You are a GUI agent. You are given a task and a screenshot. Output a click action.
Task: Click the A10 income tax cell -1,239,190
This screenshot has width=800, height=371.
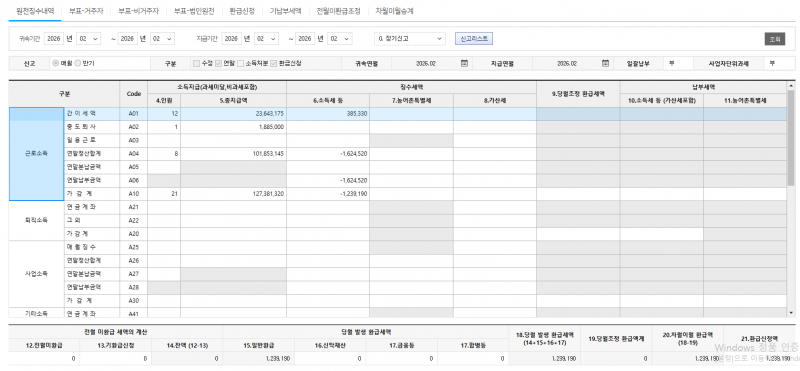[x=328, y=193]
